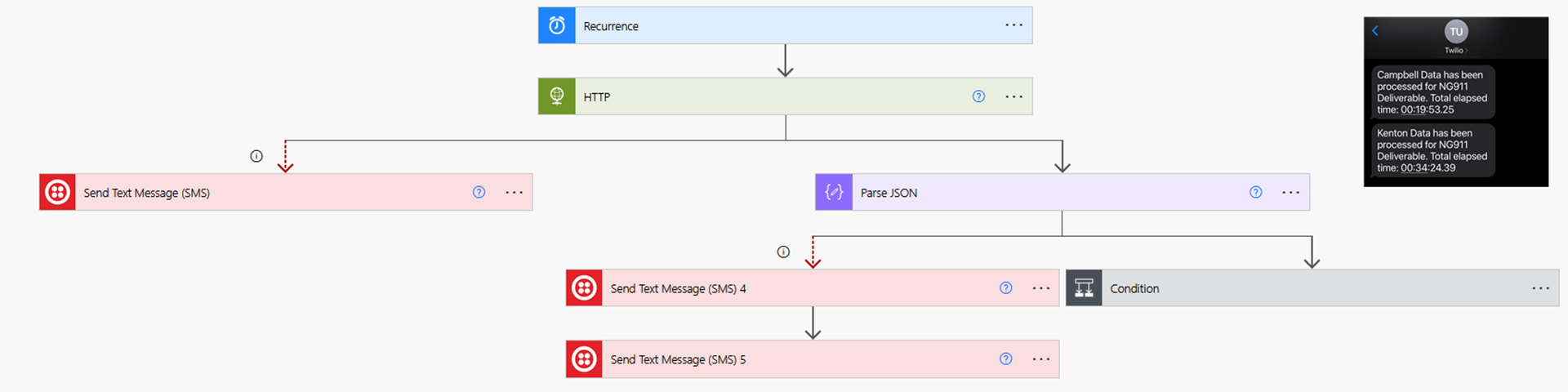Click the Condition step icon
The width and height of the screenshot is (1568, 392).
1085,288
